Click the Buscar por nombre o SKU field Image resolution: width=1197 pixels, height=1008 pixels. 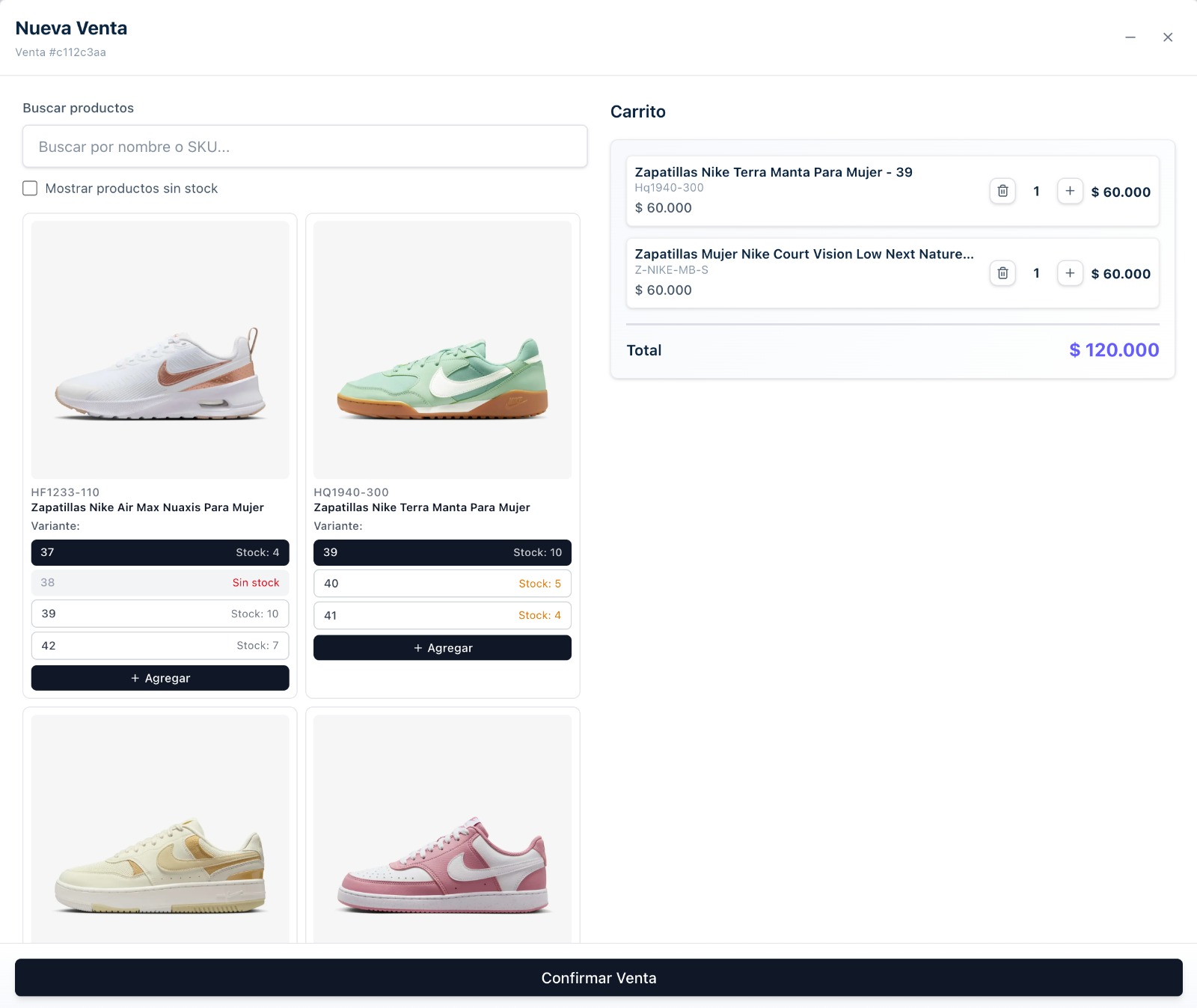(304, 147)
